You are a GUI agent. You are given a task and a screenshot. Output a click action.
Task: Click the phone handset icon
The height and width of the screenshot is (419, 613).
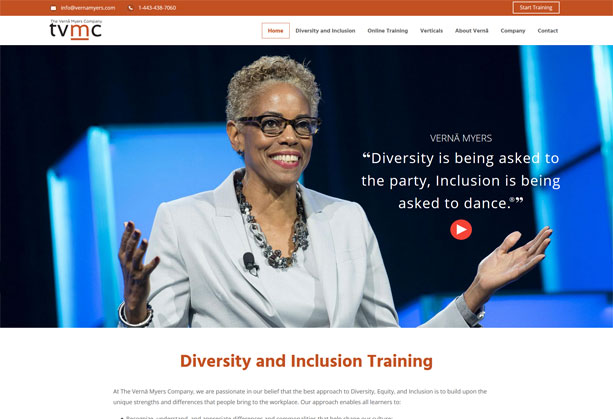point(131,8)
